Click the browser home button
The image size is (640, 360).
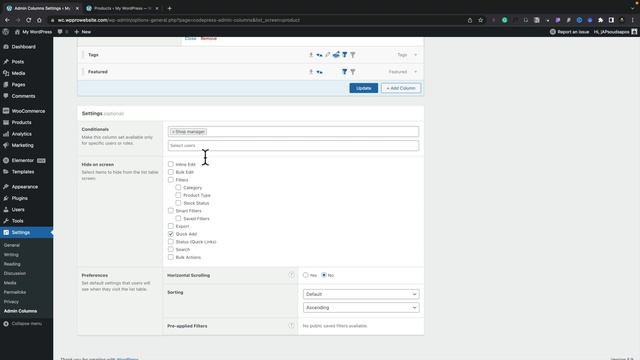39,20
